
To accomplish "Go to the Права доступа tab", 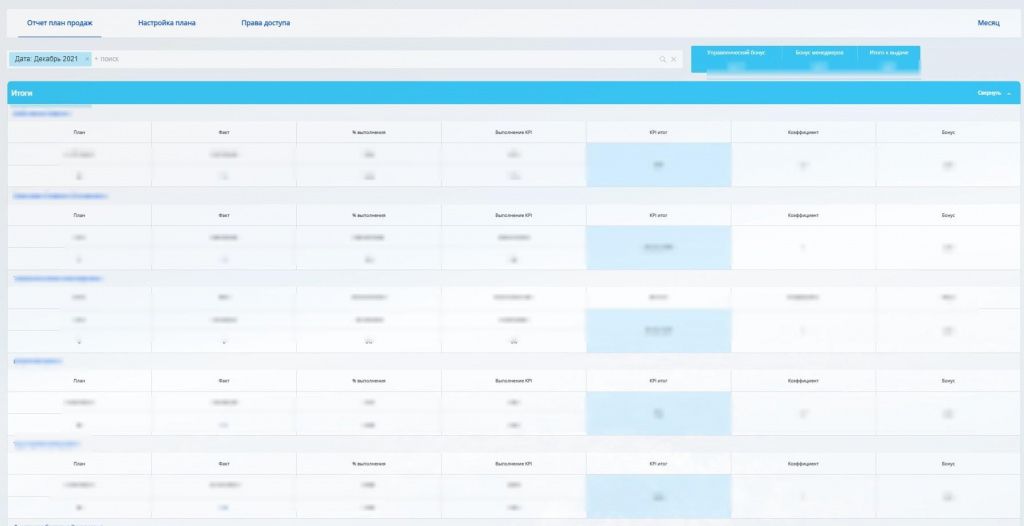I will click(x=266, y=22).
